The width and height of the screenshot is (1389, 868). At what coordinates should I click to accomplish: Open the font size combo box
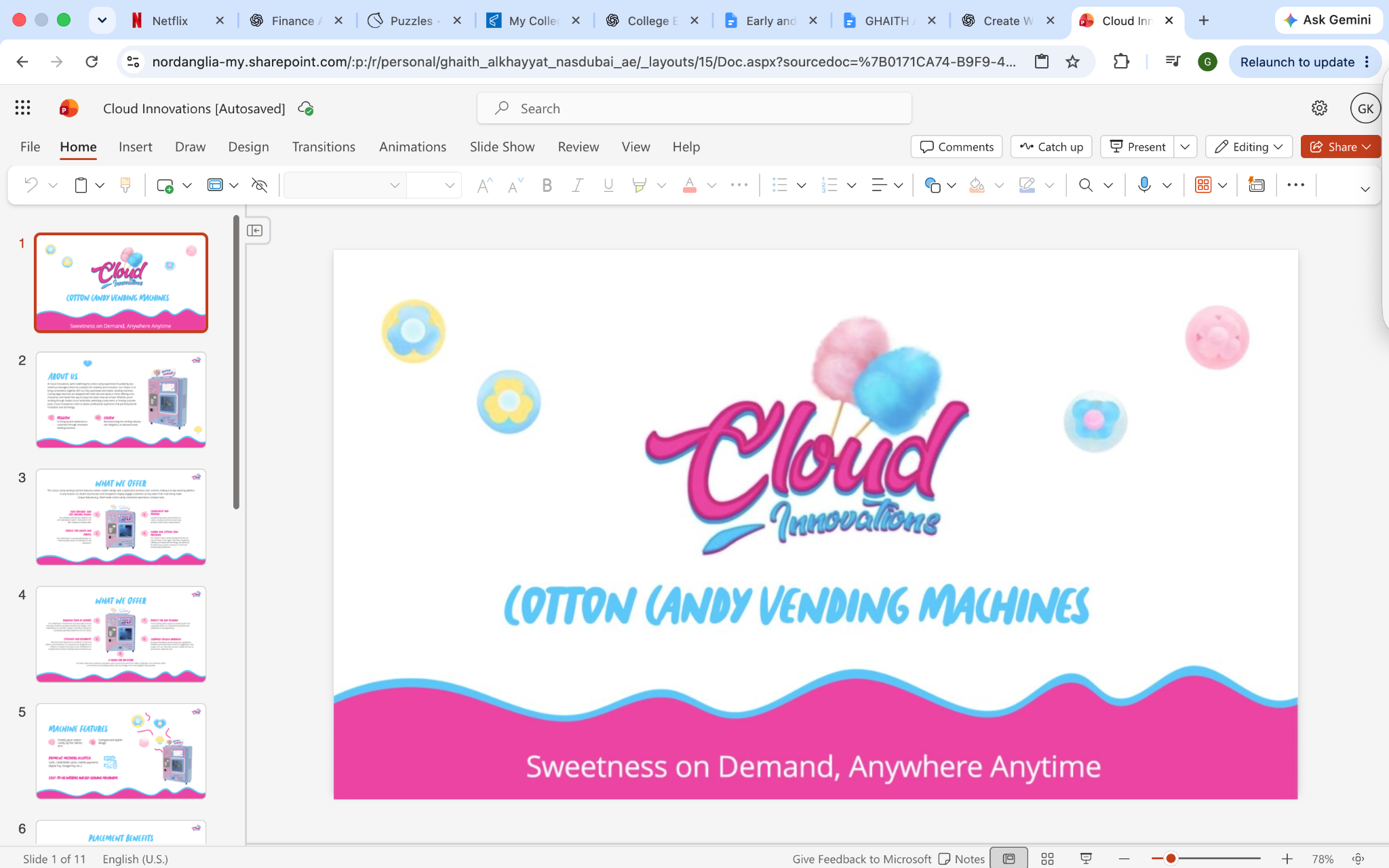coord(434,185)
